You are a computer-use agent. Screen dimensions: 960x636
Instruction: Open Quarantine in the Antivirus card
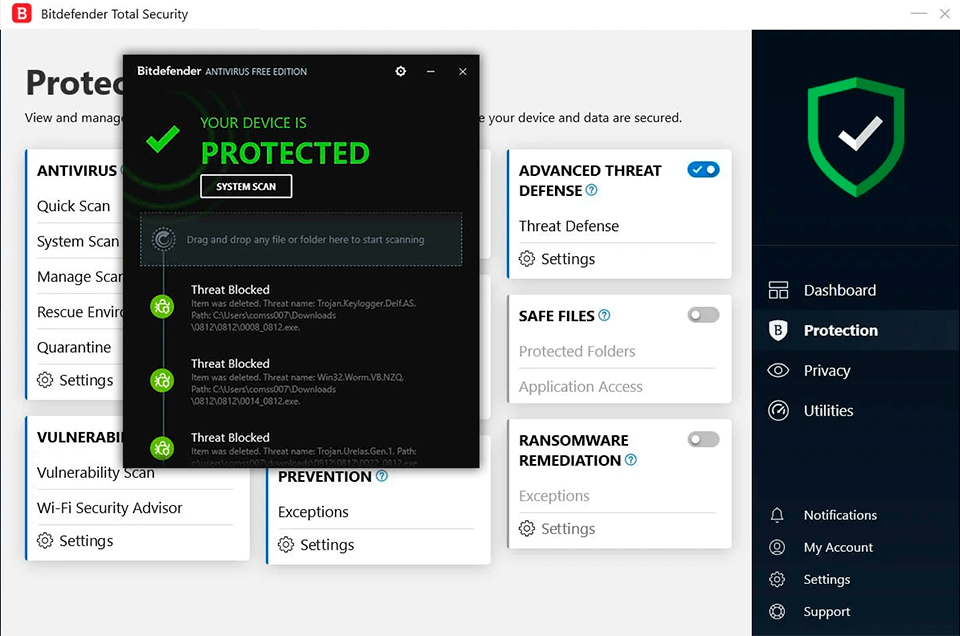(74, 347)
